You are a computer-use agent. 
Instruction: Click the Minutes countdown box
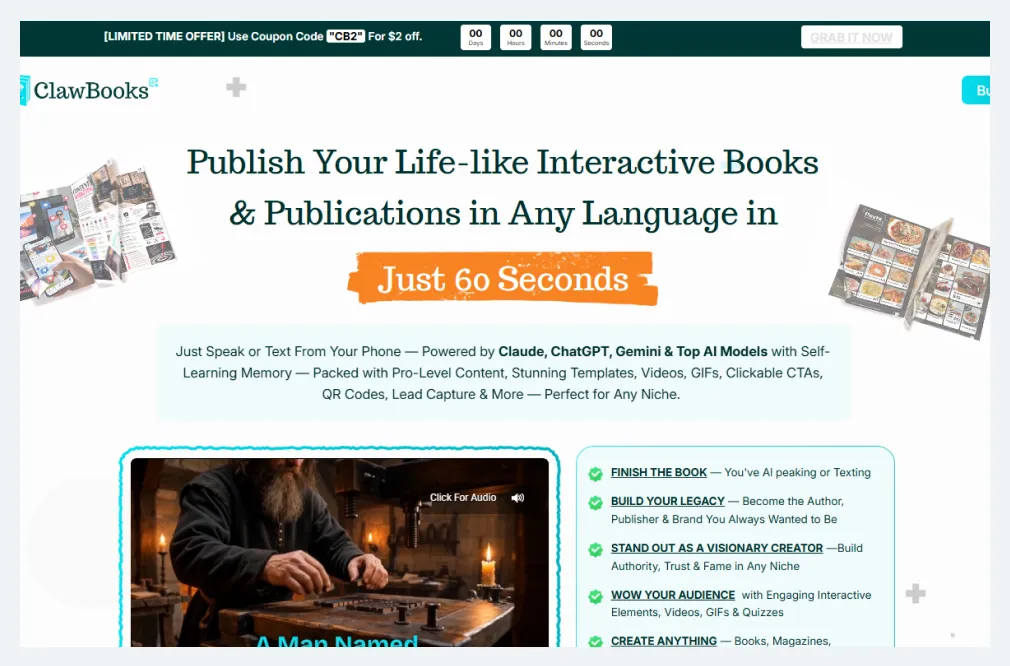pos(555,37)
